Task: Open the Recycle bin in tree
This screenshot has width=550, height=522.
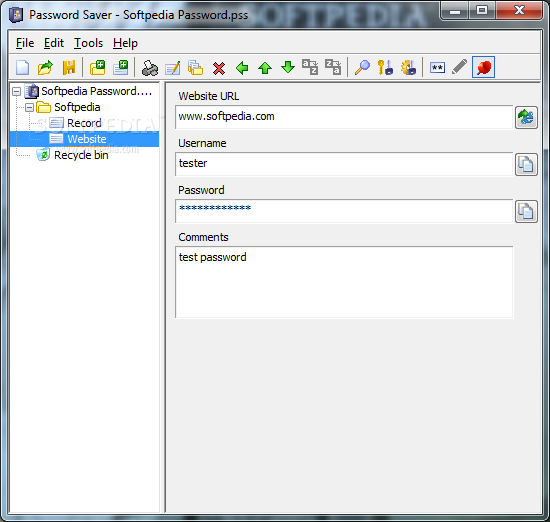Action: click(x=81, y=155)
